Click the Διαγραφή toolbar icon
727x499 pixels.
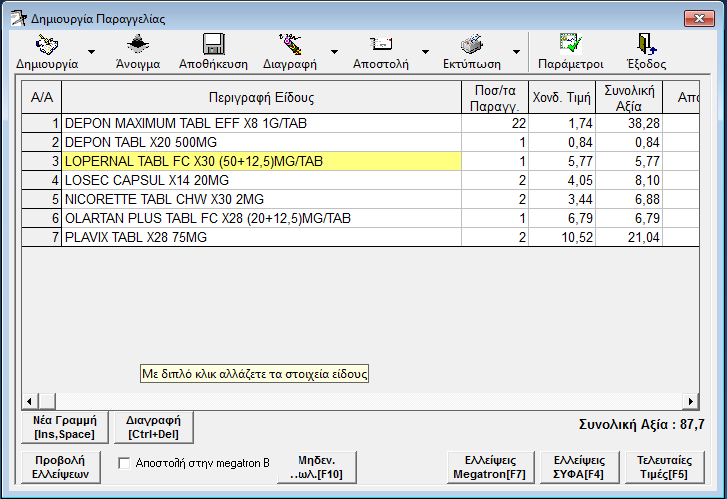(290, 45)
